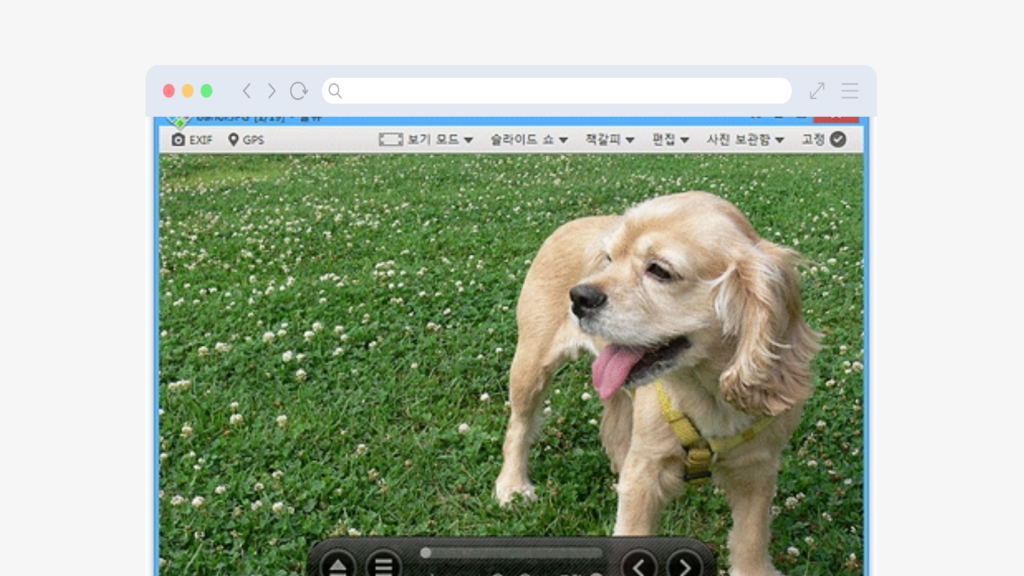The height and width of the screenshot is (576, 1024).
Task: Click the browser reload icon
Action: coord(298,91)
